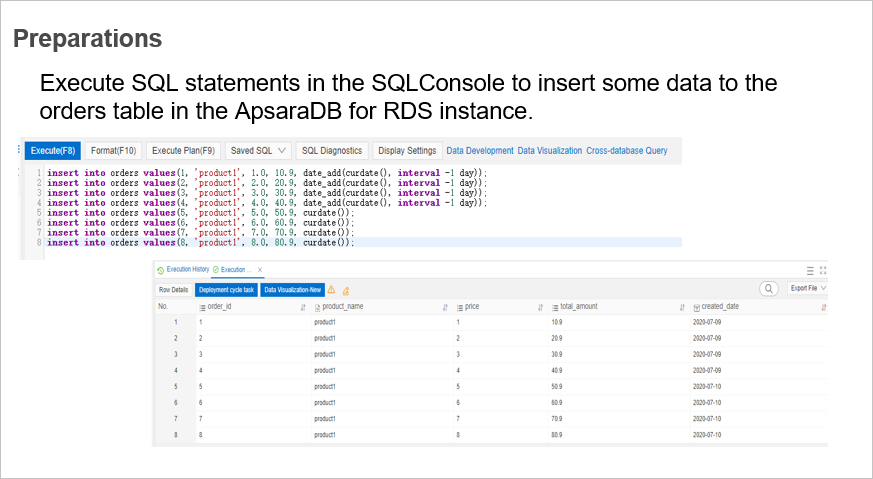Click the orange lock icon beside the warning
Viewport: 873px width, 479px height.
tap(346, 290)
